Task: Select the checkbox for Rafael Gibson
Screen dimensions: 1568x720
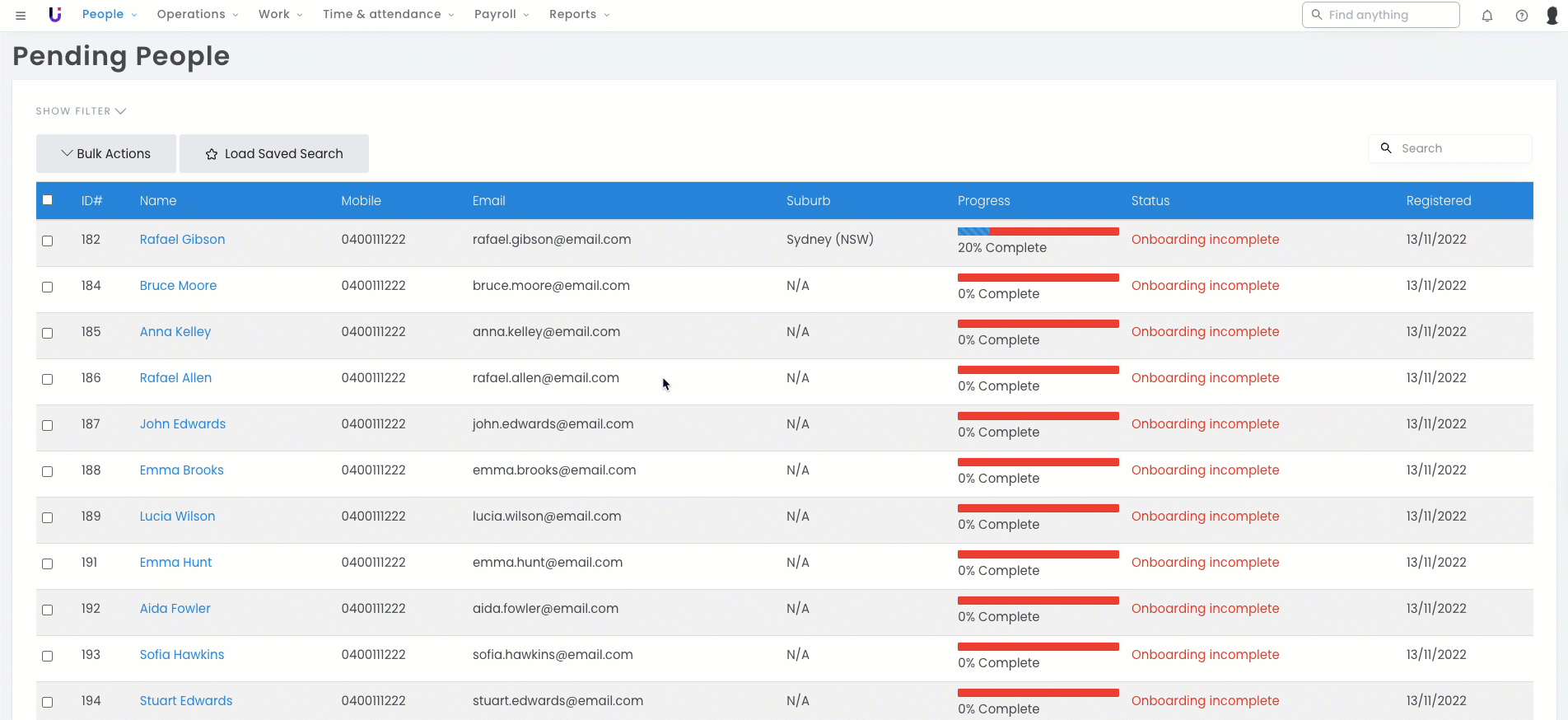Action: [48, 241]
